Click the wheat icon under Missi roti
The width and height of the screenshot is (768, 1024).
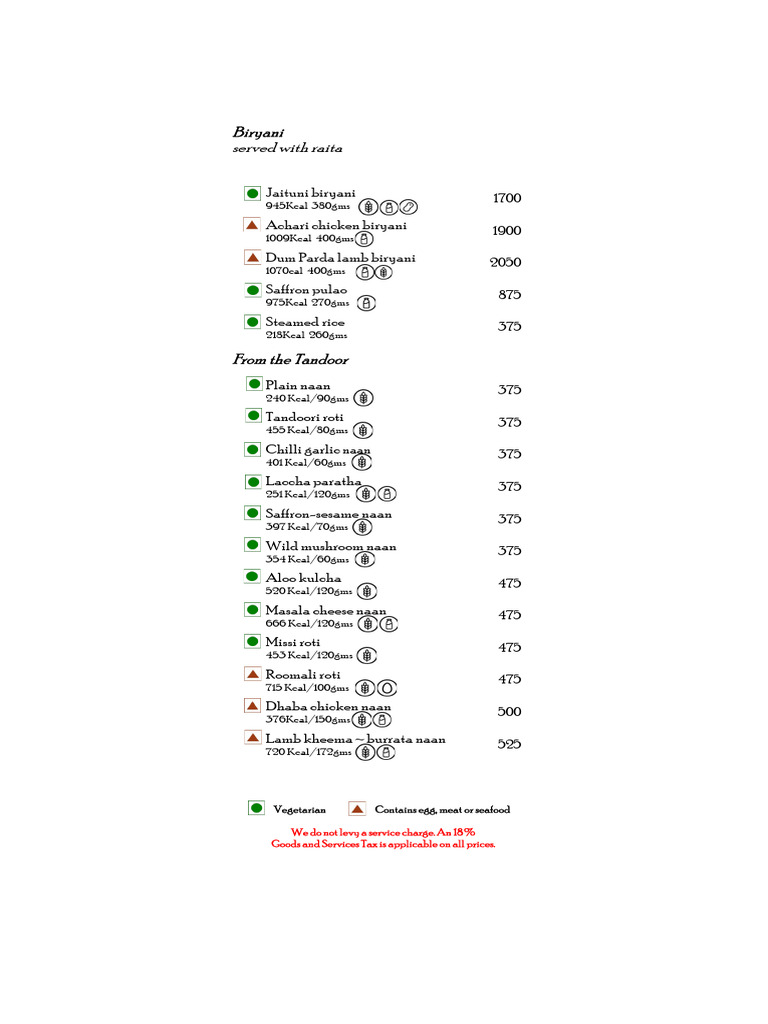[367, 655]
